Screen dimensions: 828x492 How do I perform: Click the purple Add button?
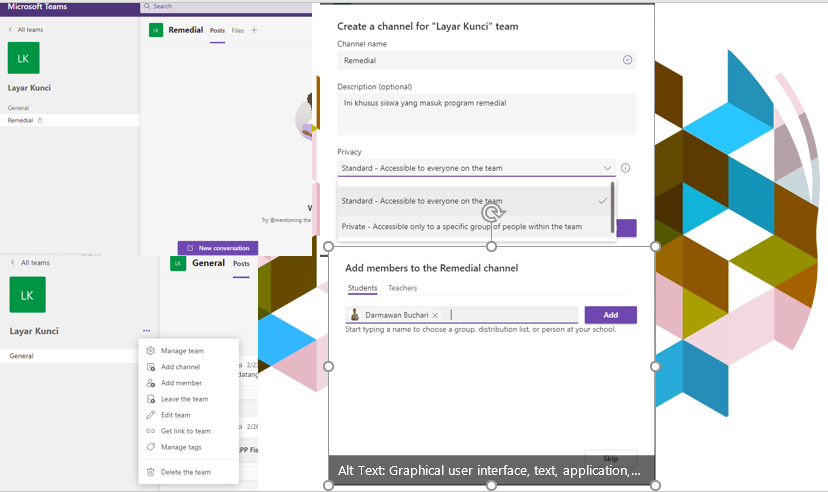click(610, 315)
